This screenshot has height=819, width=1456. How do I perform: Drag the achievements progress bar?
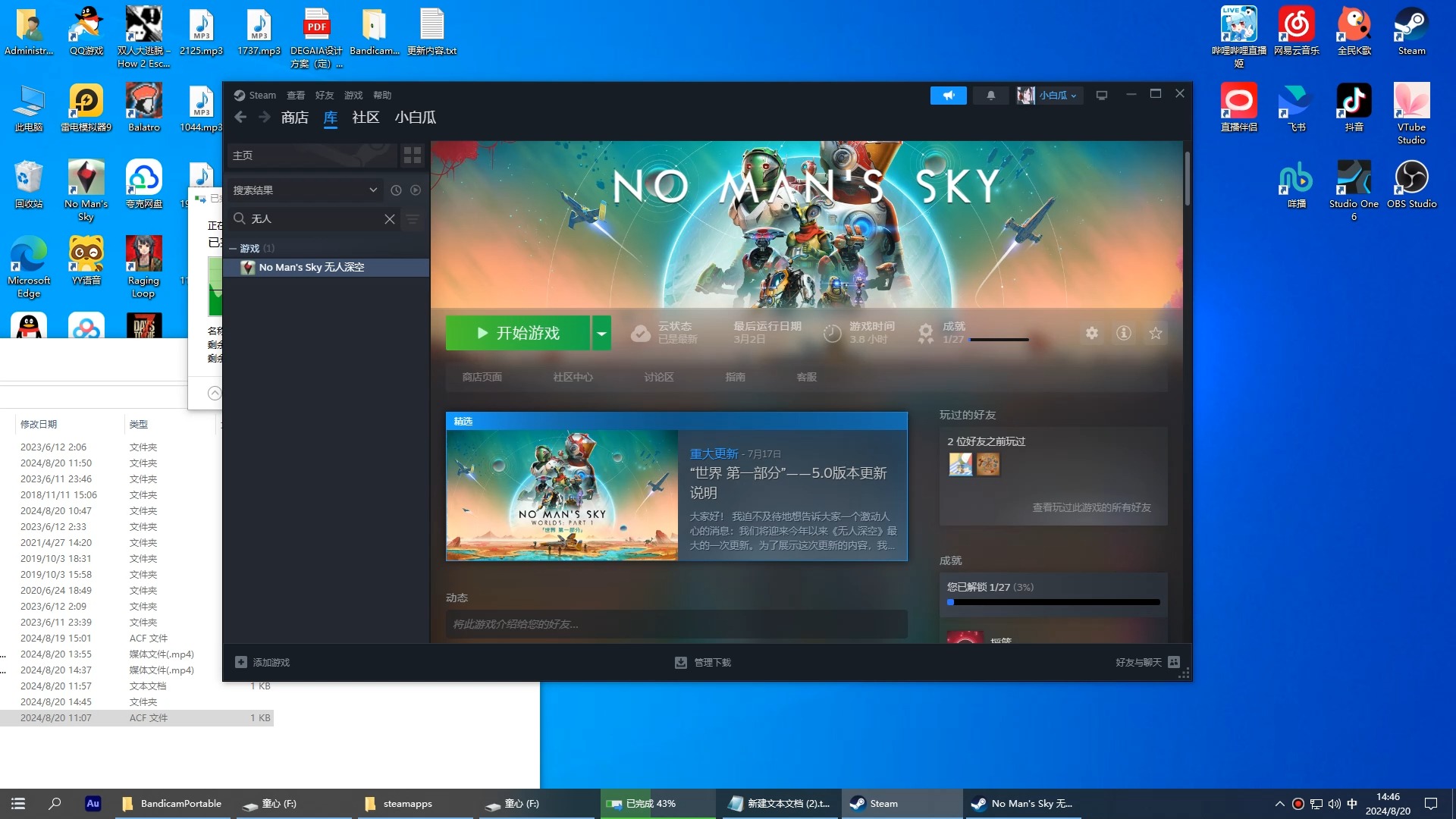(1053, 601)
